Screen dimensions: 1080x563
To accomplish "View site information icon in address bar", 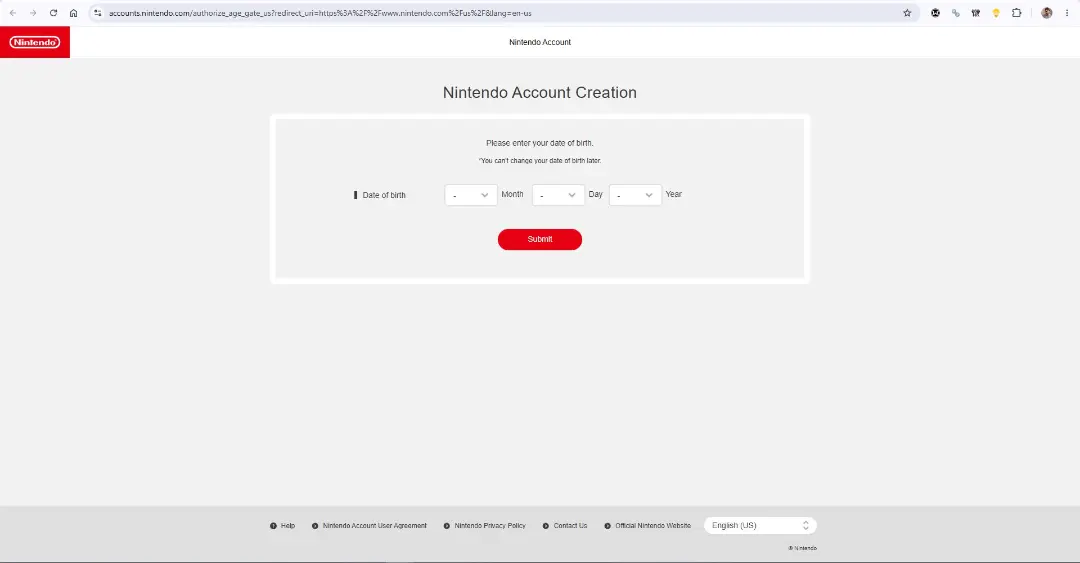I will pos(98,13).
